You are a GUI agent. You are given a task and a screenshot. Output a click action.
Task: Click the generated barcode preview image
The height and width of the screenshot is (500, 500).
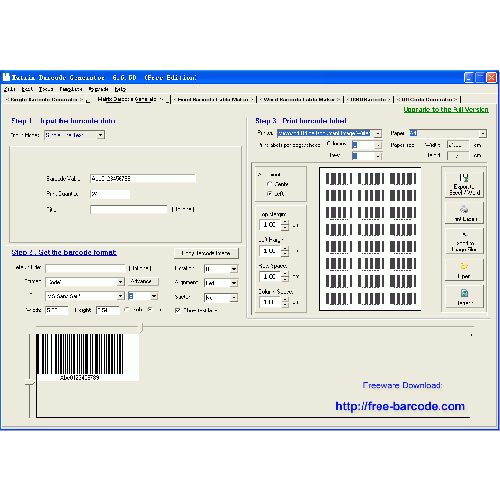[x=87, y=357]
